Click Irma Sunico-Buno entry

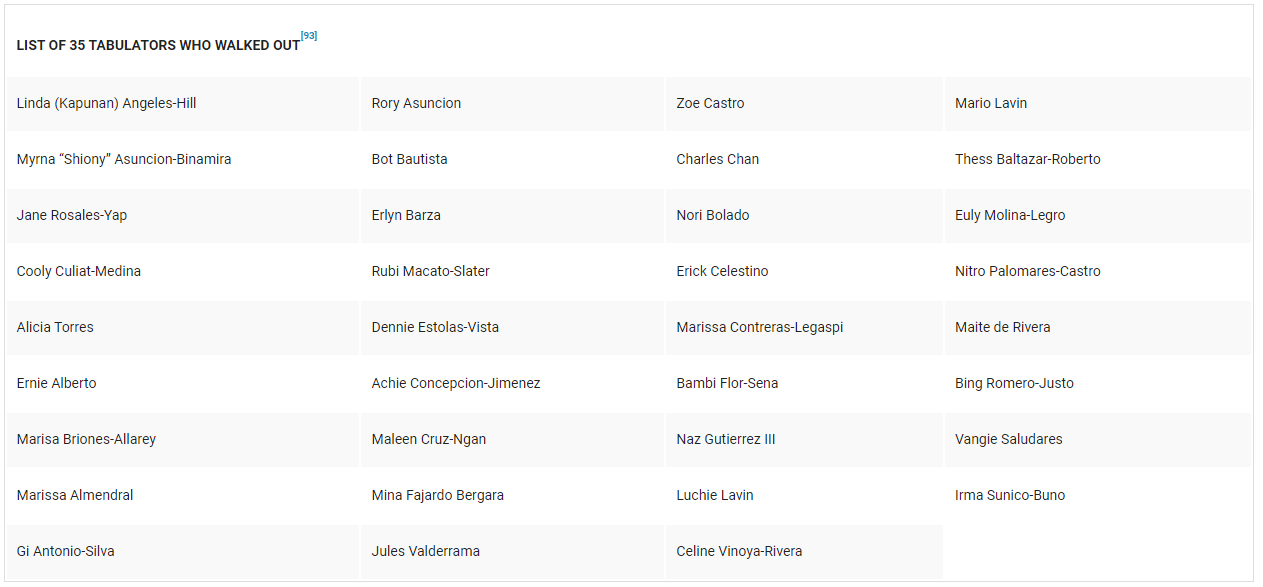point(1010,495)
